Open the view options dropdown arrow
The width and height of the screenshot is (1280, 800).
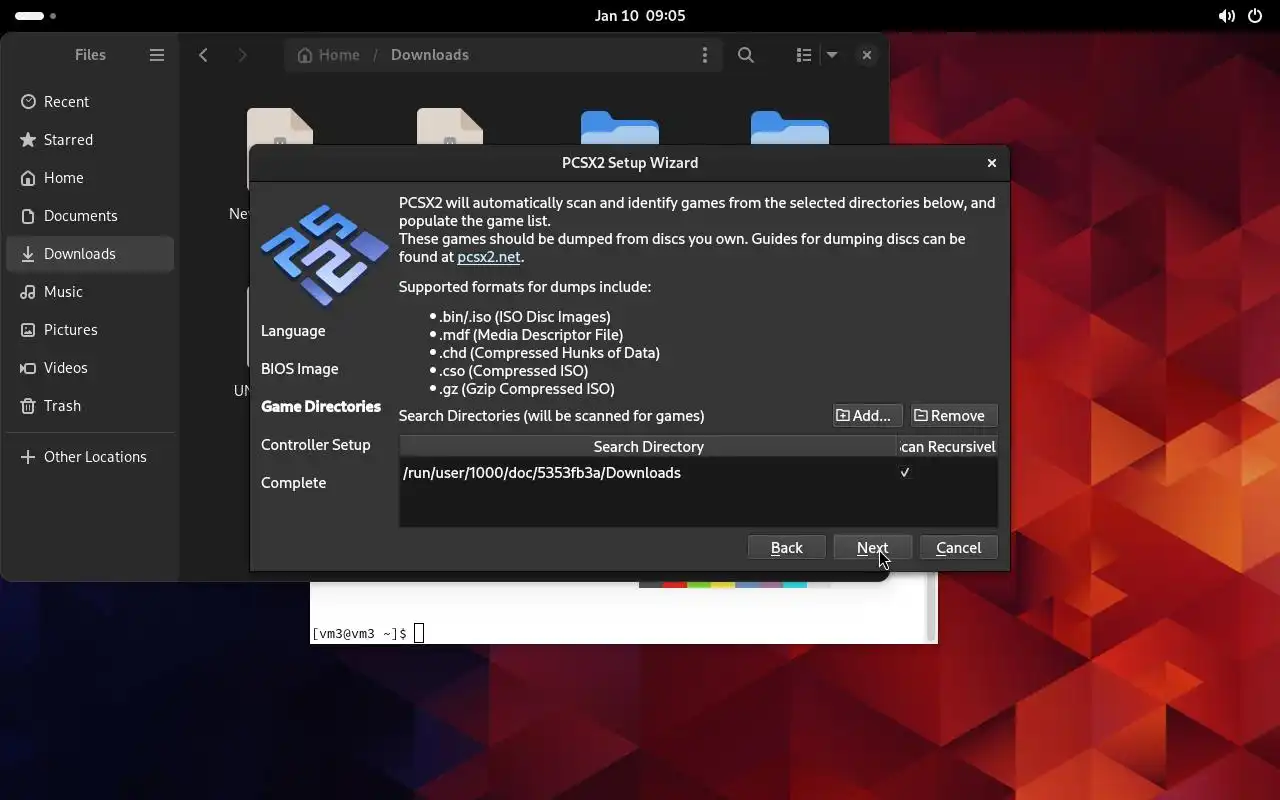(832, 55)
